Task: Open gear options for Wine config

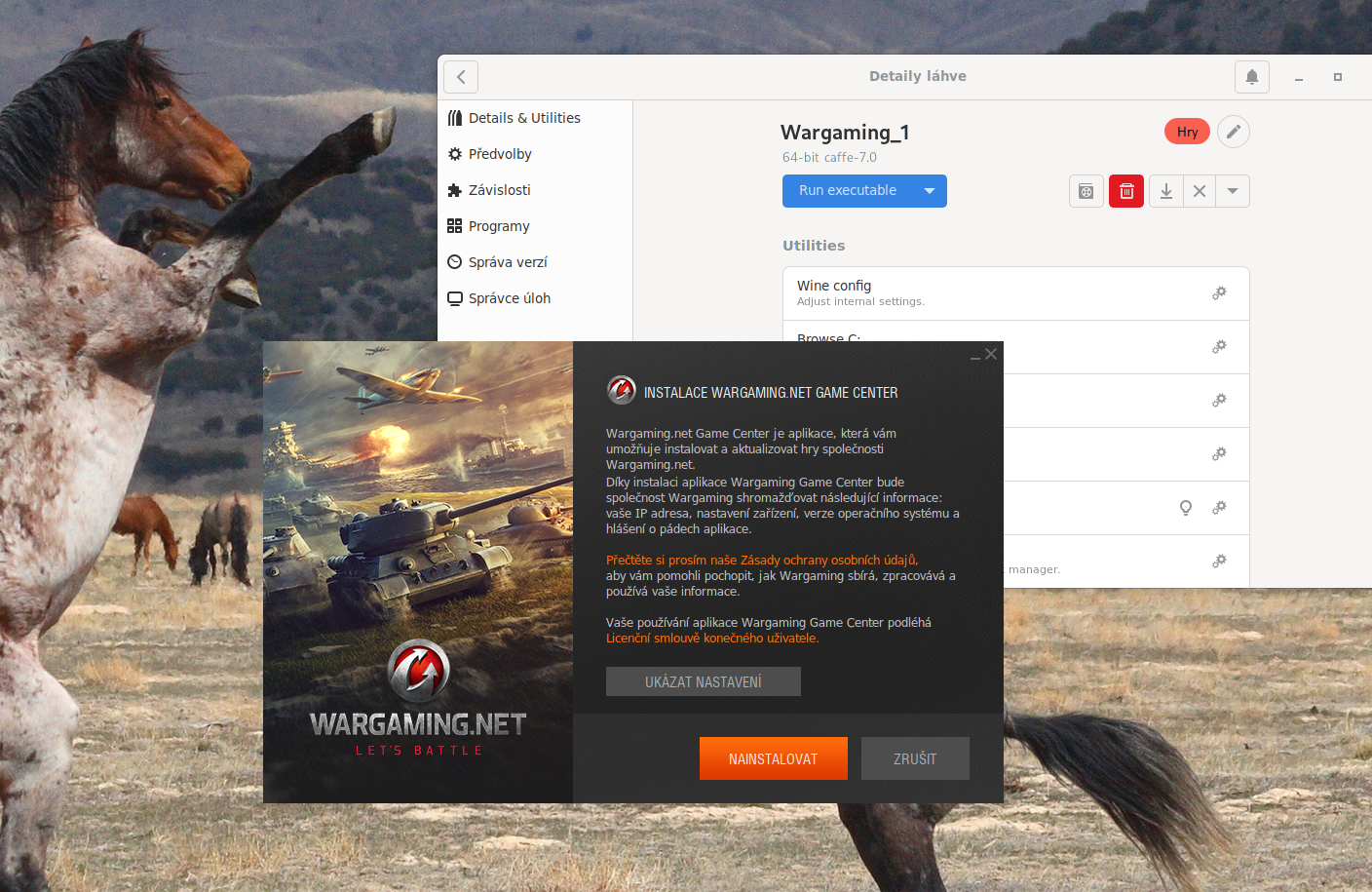Action: click(1219, 293)
